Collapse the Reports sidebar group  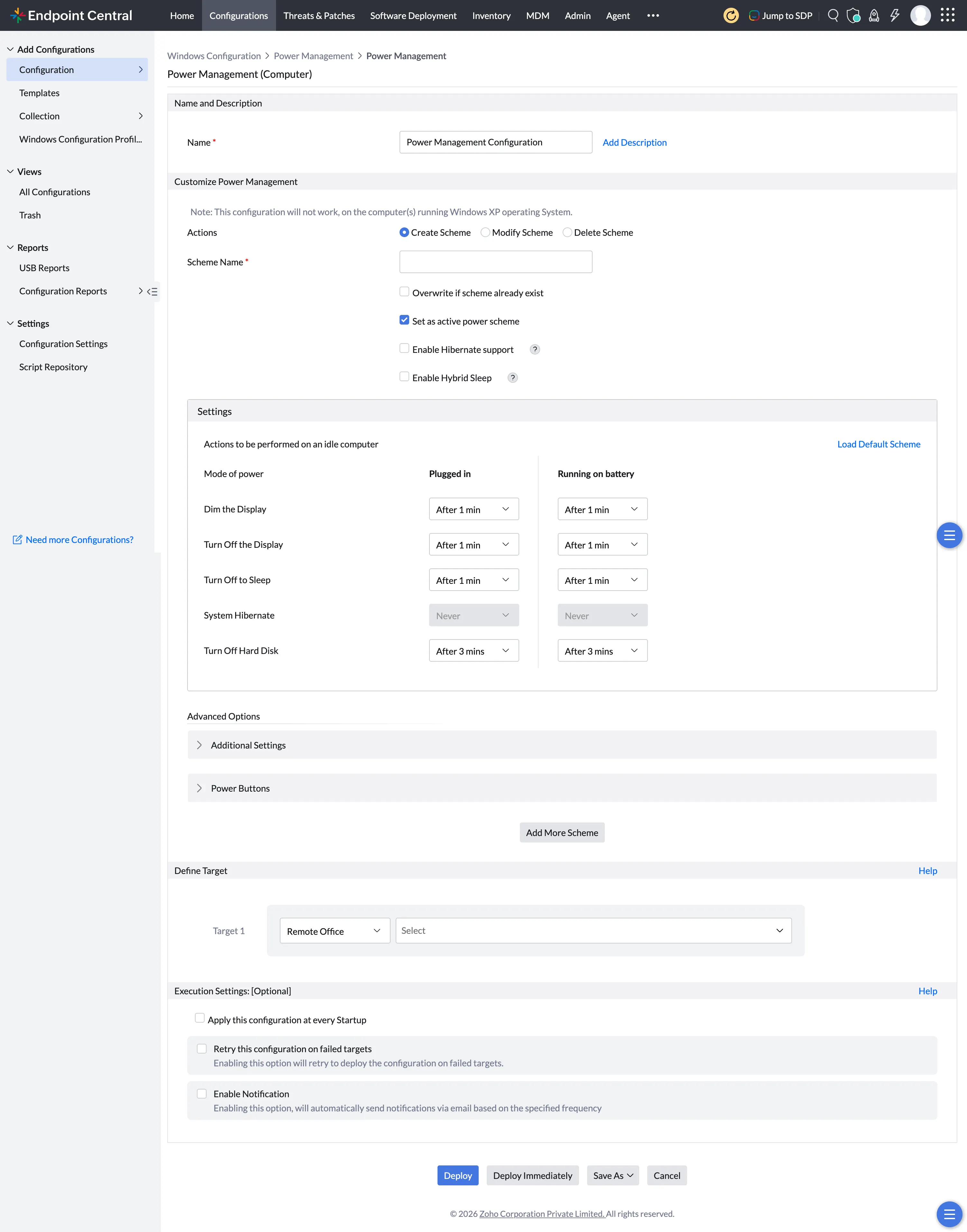10,247
